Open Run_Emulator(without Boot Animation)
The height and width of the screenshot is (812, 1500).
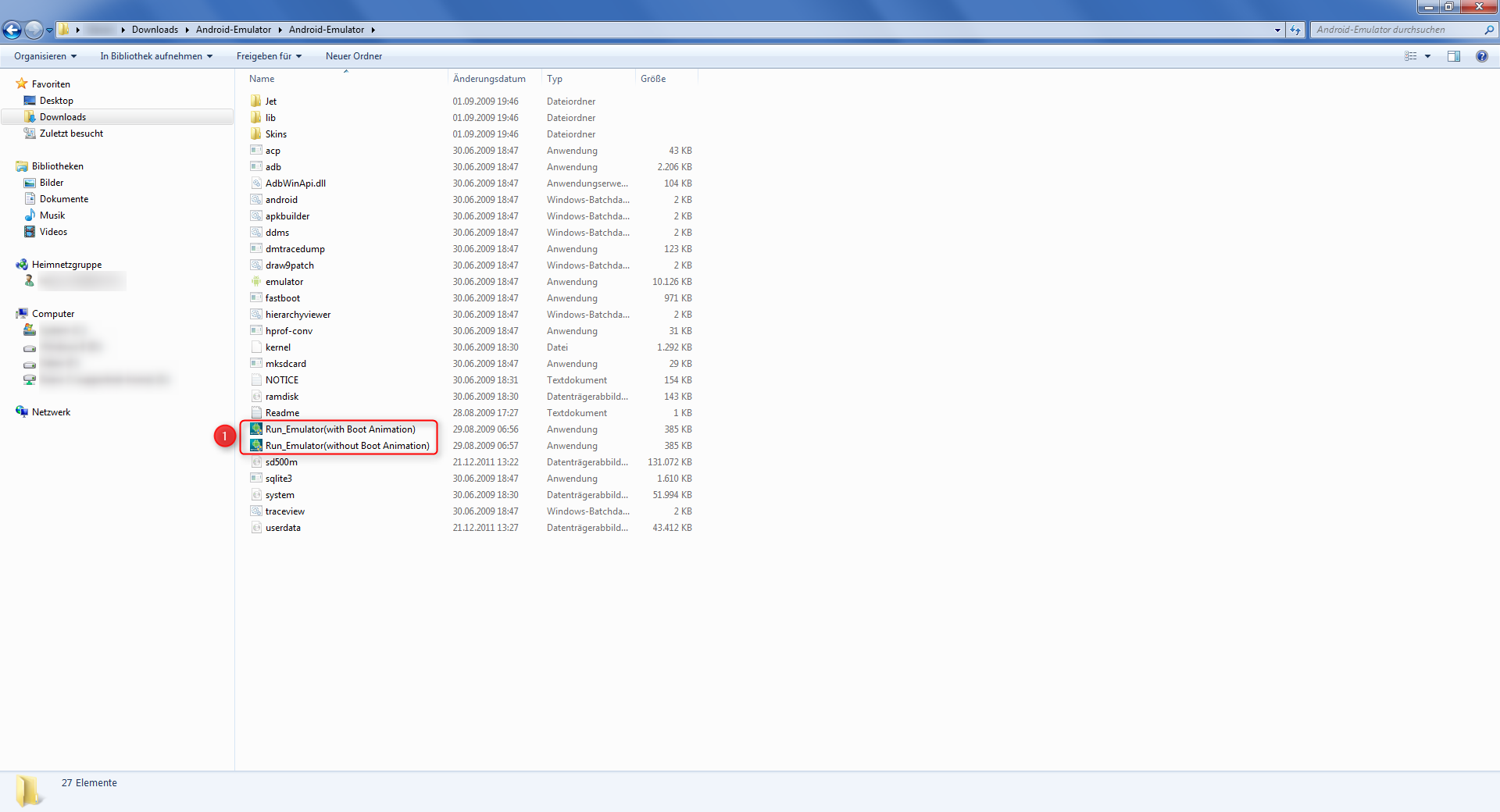(x=347, y=445)
